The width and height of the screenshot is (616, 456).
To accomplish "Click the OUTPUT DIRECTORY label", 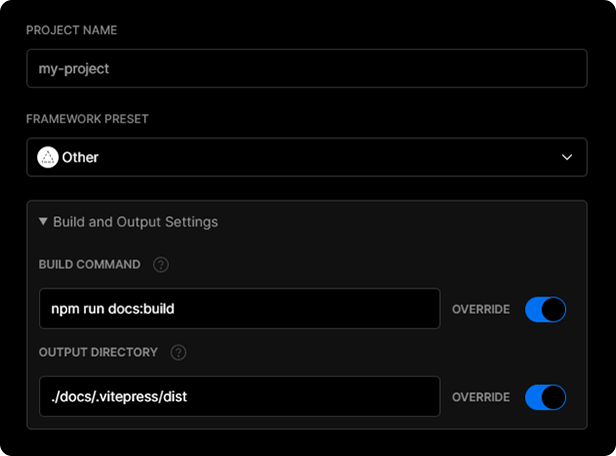I will (x=99, y=352).
